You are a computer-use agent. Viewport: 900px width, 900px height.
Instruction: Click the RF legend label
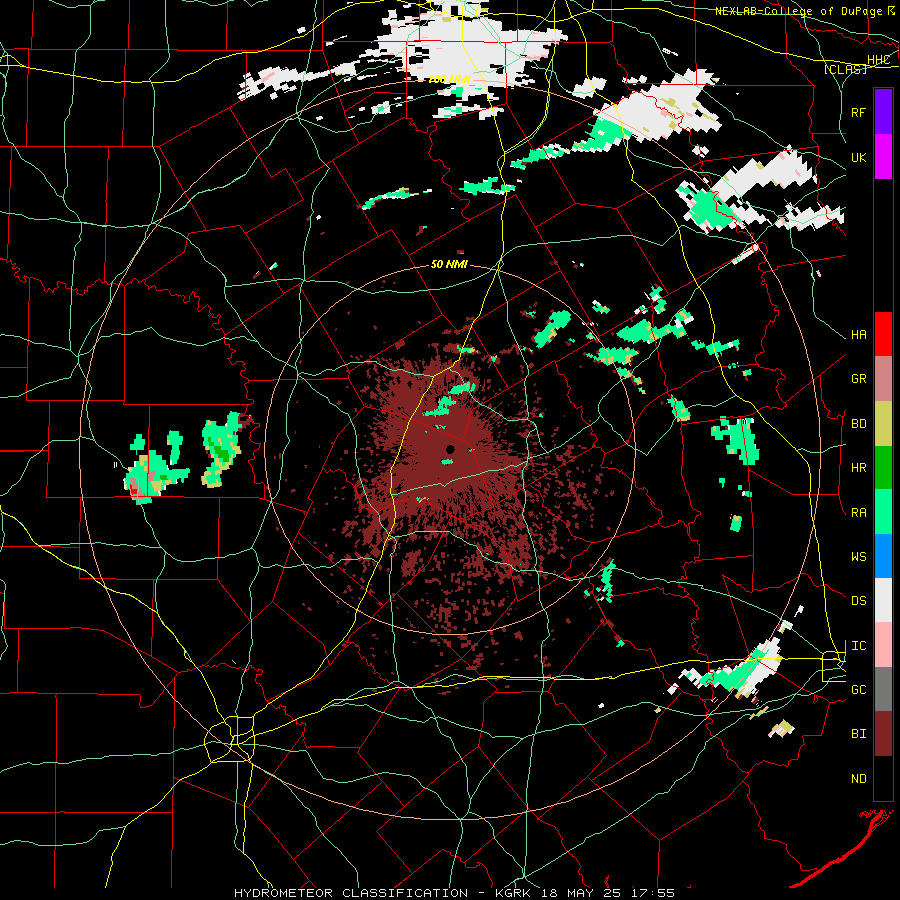coord(858,112)
